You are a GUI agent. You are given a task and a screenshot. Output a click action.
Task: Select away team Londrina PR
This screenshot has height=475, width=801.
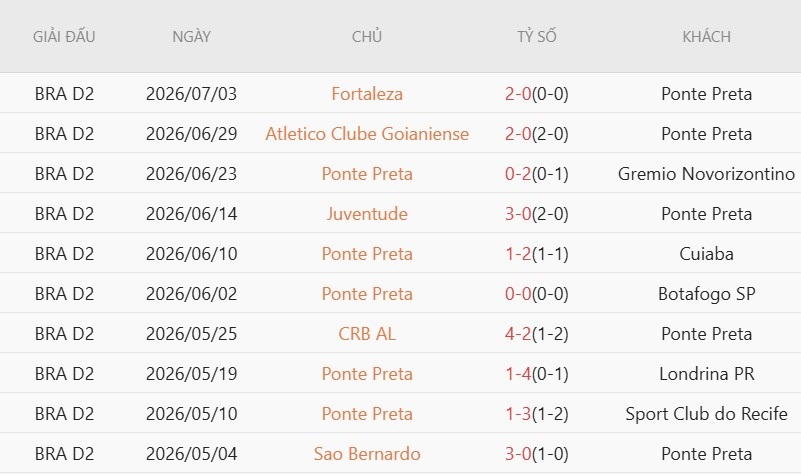(x=706, y=374)
